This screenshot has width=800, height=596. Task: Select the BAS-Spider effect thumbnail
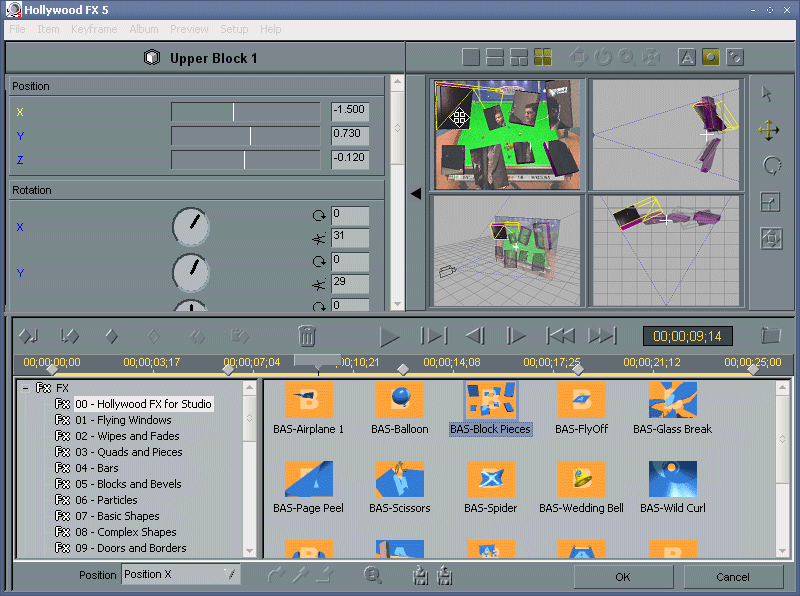coord(490,479)
